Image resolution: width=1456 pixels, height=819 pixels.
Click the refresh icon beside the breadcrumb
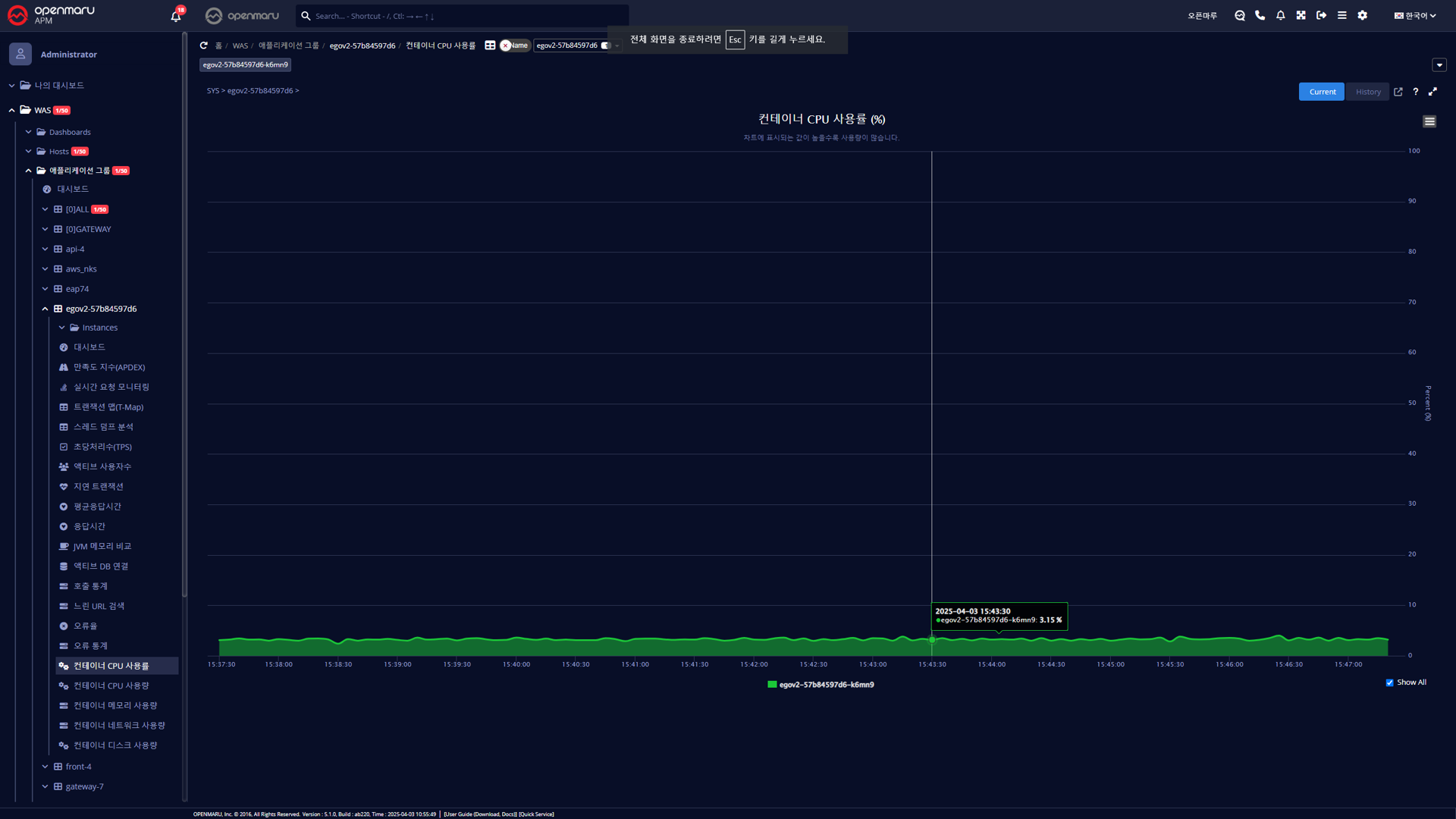point(203,45)
